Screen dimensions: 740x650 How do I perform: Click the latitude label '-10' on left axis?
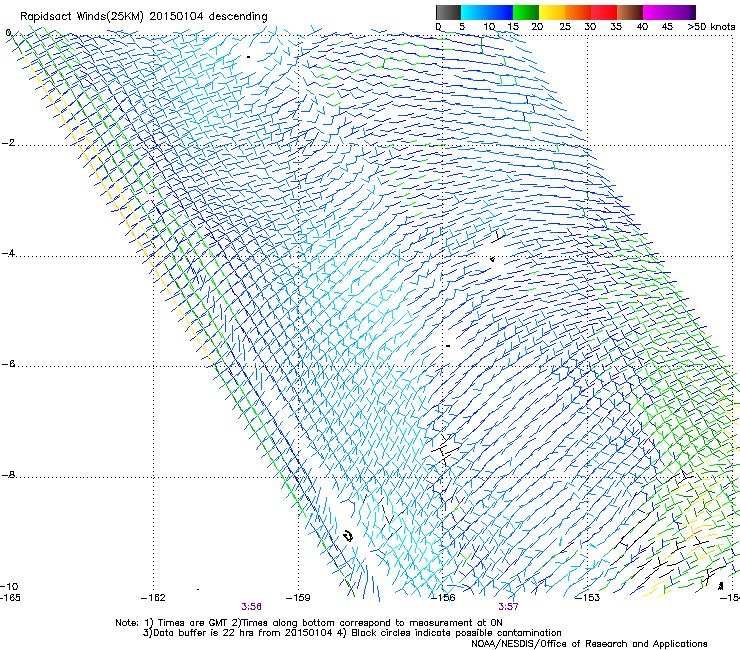[9, 587]
